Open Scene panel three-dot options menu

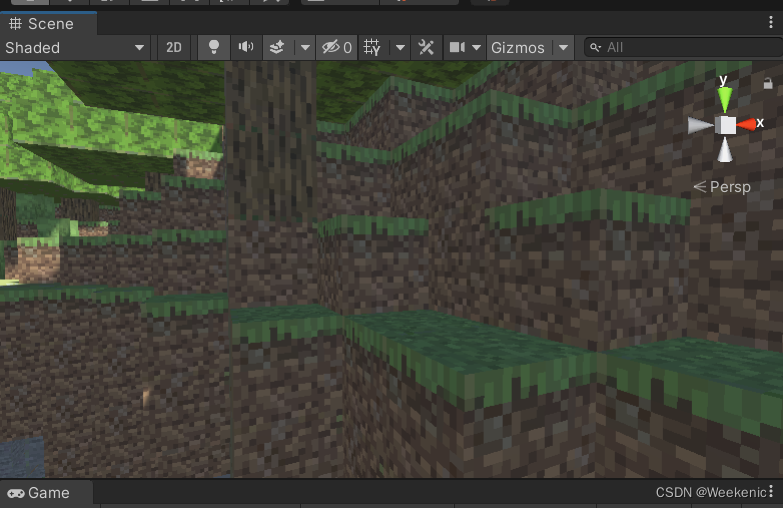pos(771,22)
